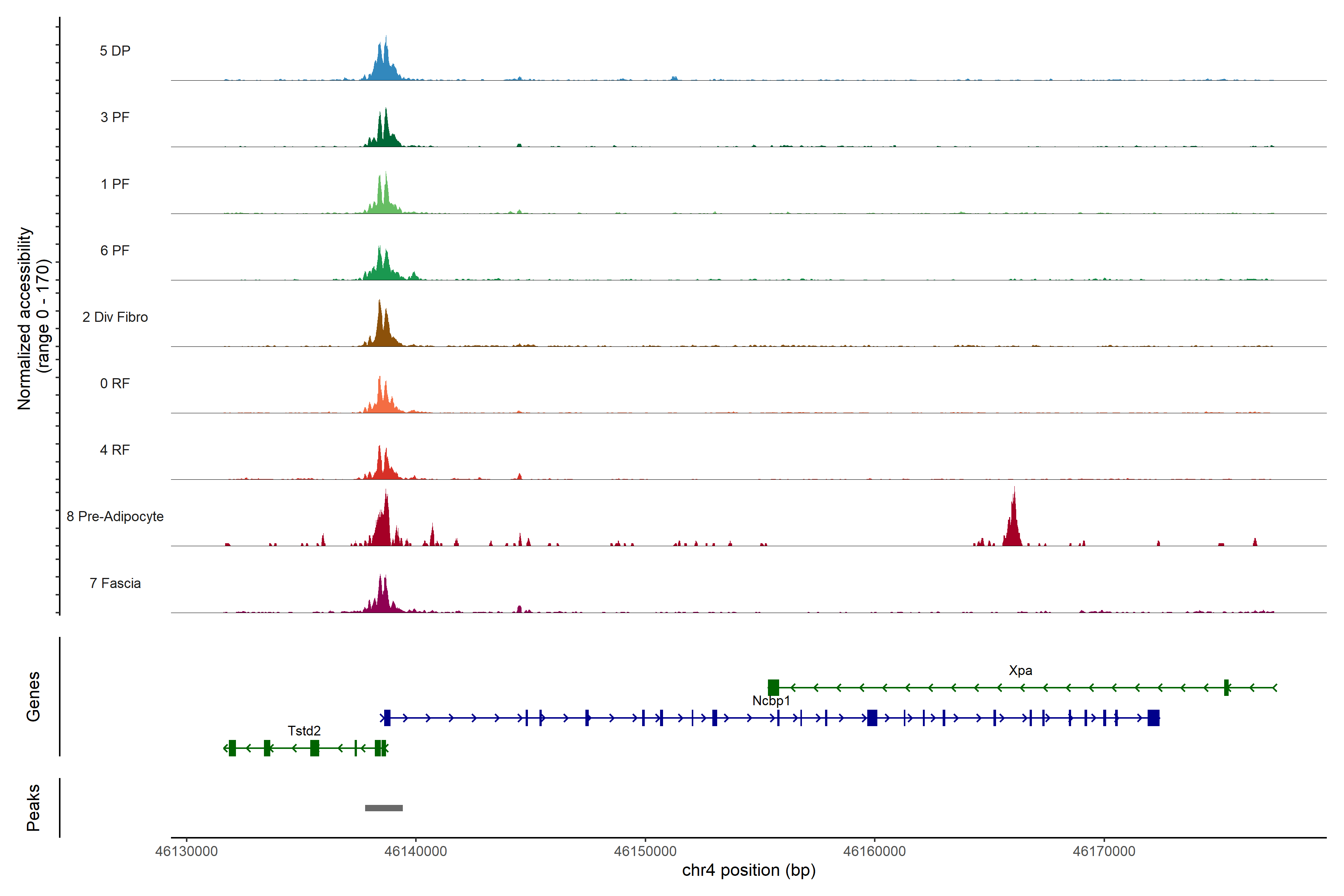Click the leftmost green Tstd2 exon block
The image size is (1344, 896).
(232, 748)
